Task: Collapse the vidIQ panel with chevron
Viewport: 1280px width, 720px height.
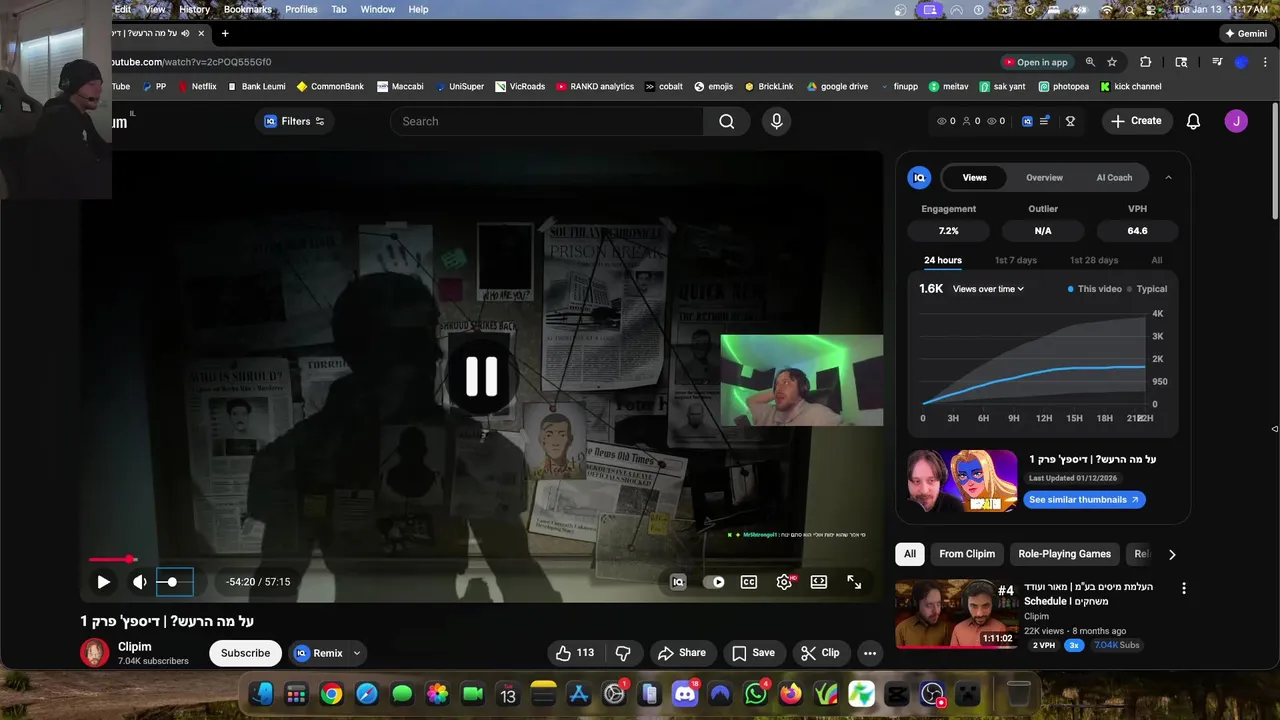Action: [1168, 178]
